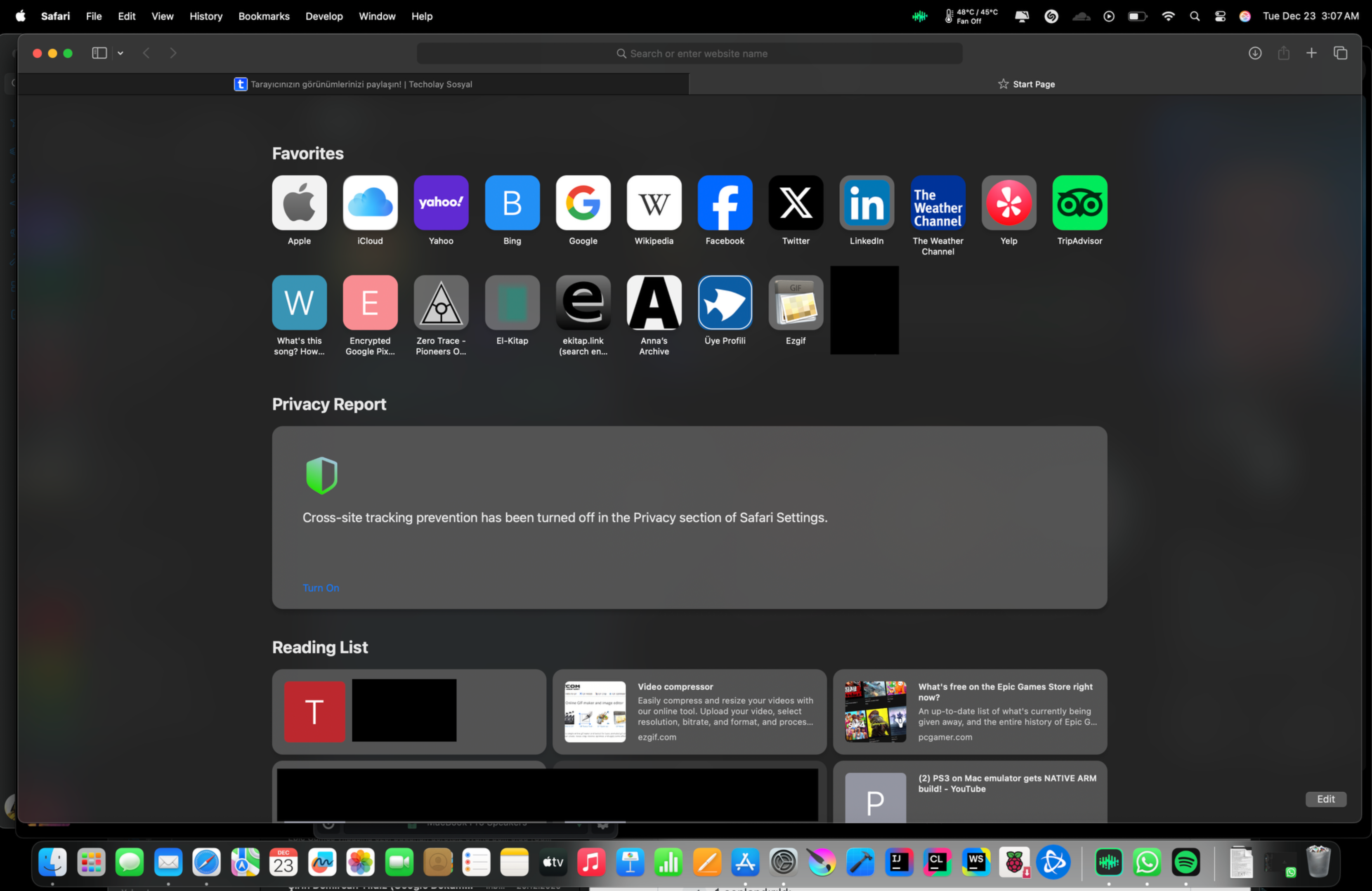
Task: Show Safari downloads
Action: [x=1255, y=53]
